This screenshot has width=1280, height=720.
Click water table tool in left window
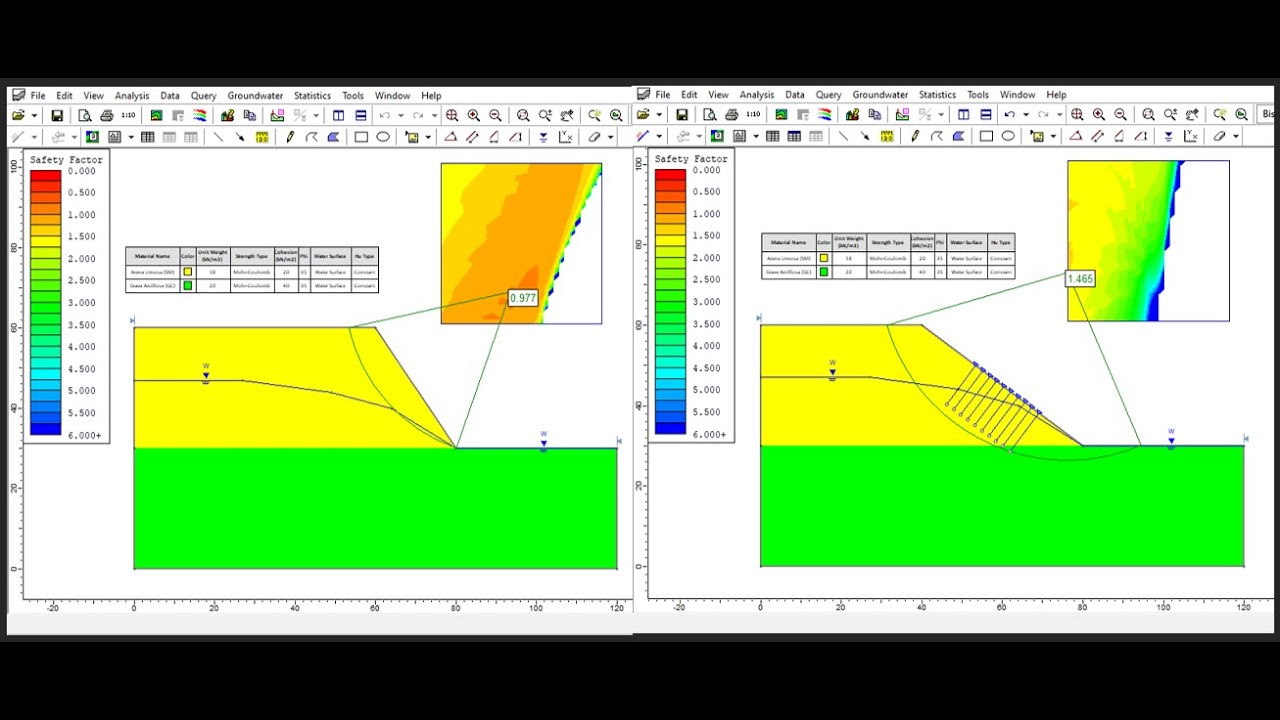(543, 137)
